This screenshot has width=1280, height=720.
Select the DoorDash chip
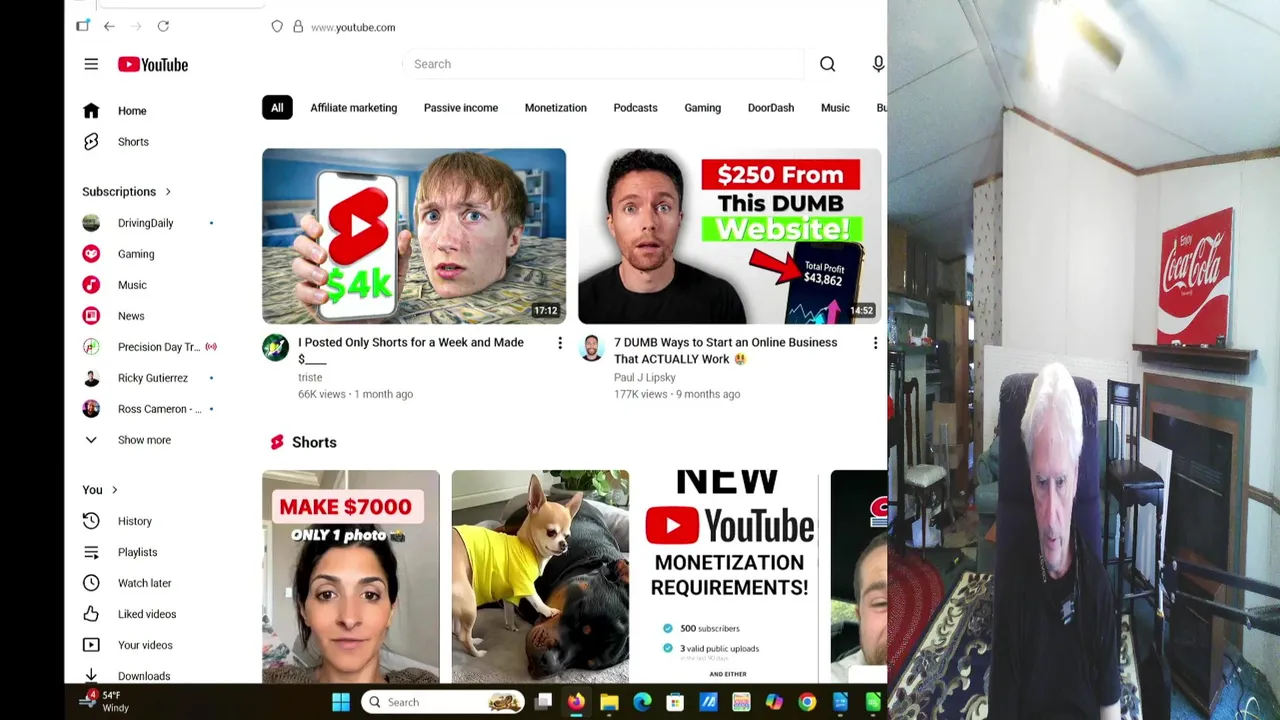click(771, 108)
